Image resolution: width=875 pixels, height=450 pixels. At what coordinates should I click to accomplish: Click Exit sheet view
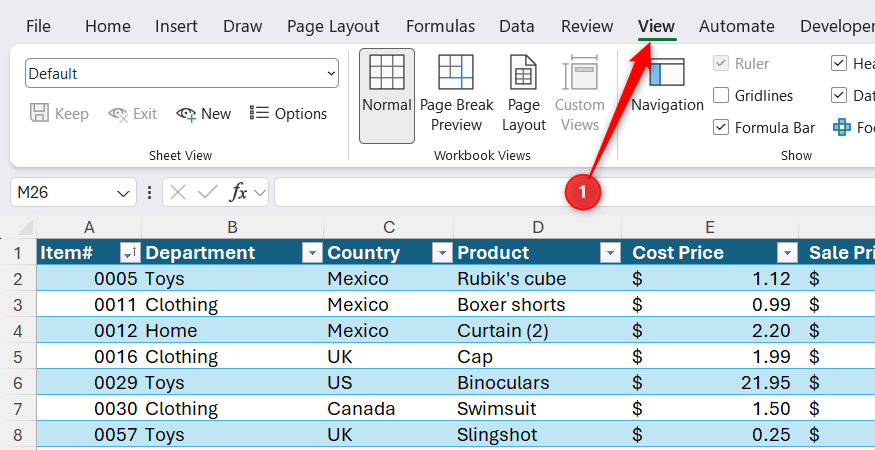(x=132, y=114)
